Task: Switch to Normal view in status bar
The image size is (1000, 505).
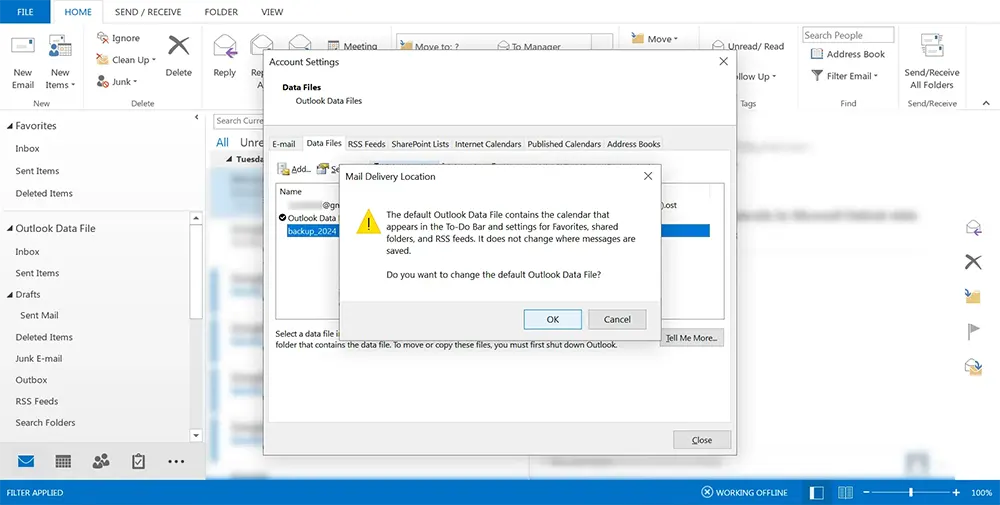Action: pyautogui.click(x=816, y=492)
